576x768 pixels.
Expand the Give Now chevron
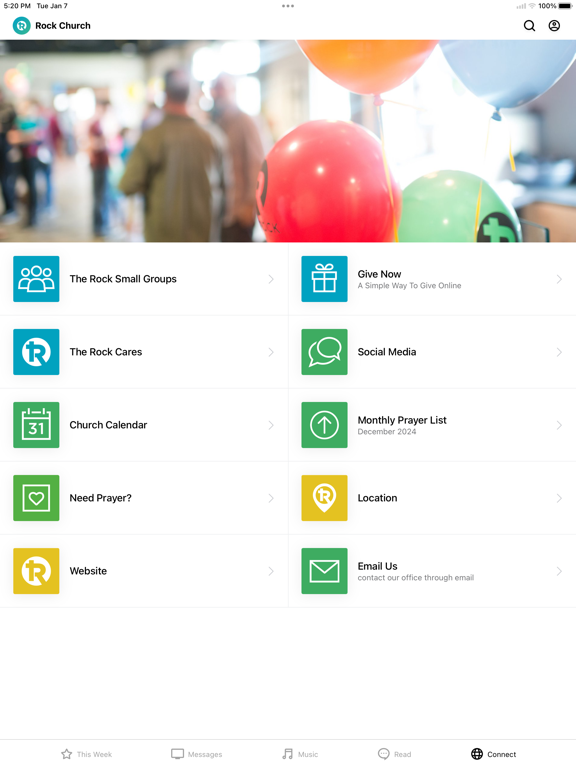[559, 279]
